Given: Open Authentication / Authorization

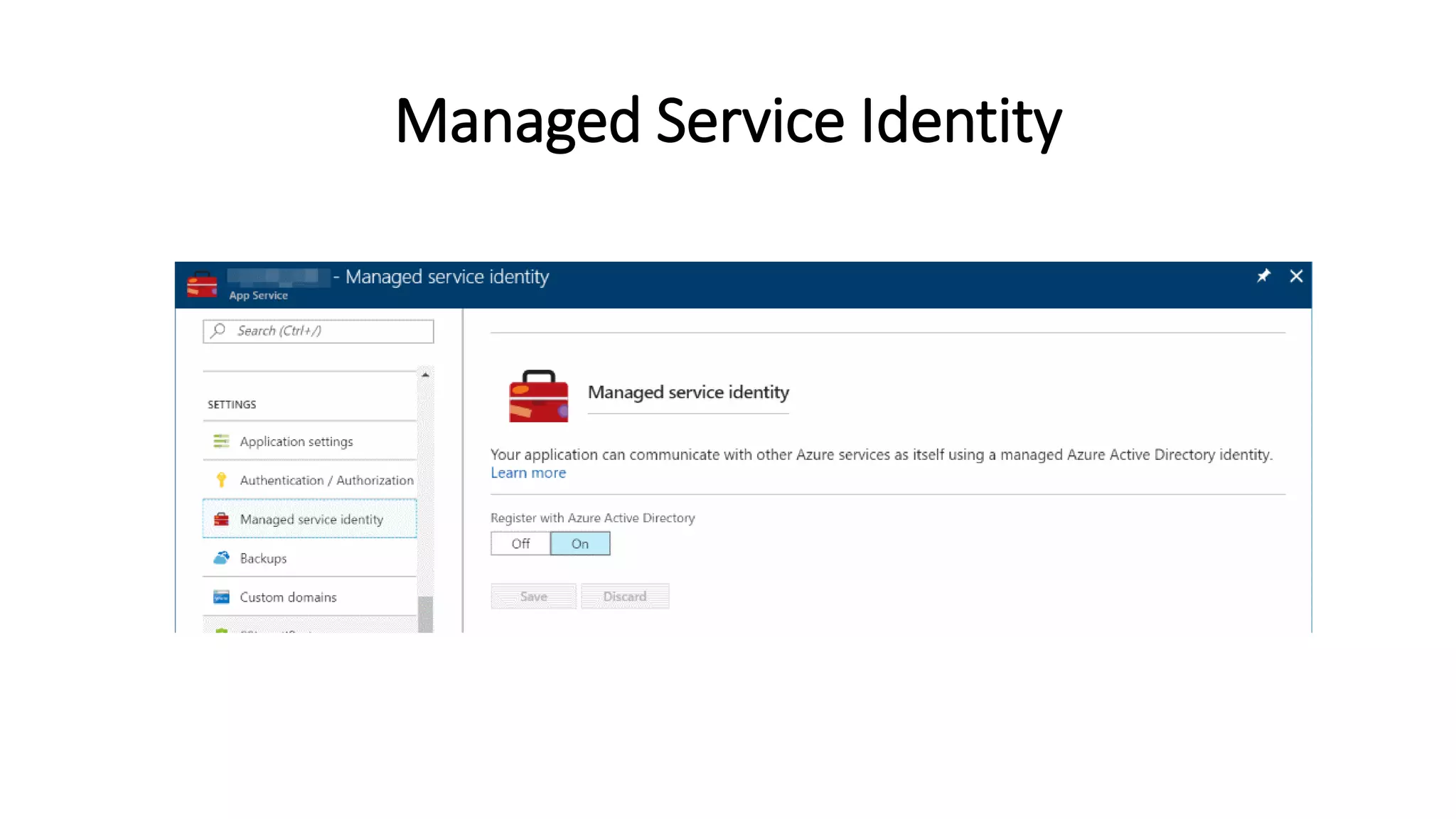Looking at the screenshot, I should pos(310,481).
